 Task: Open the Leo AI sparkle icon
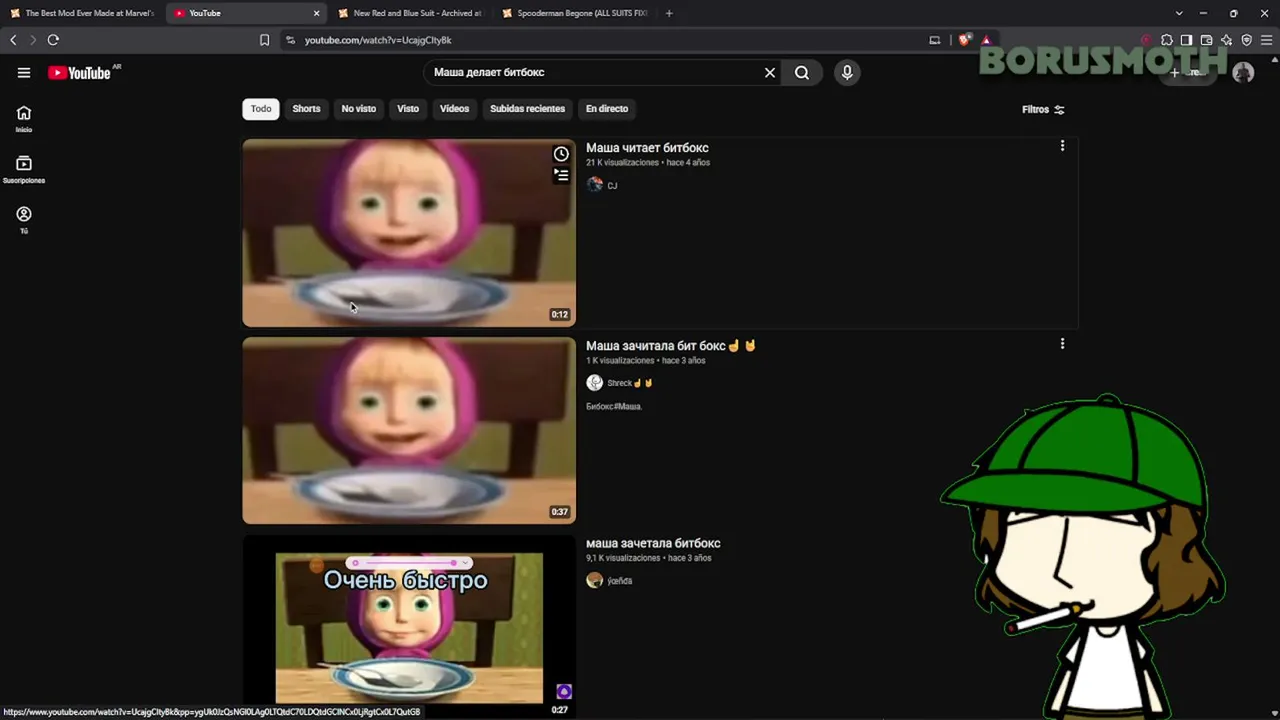[x=1226, y=40]
